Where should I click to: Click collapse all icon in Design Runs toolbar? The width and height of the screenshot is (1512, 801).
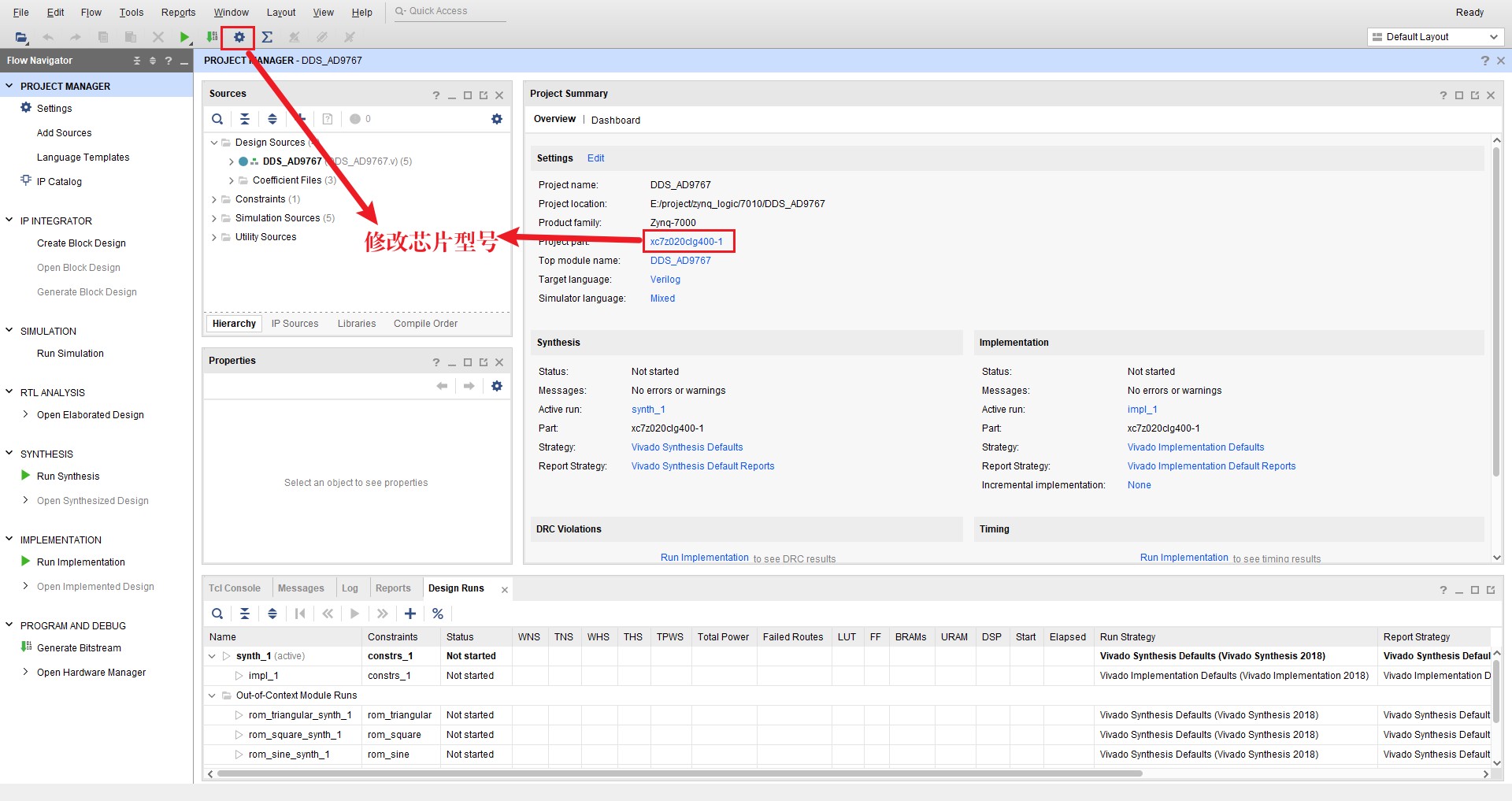[245, 614]
